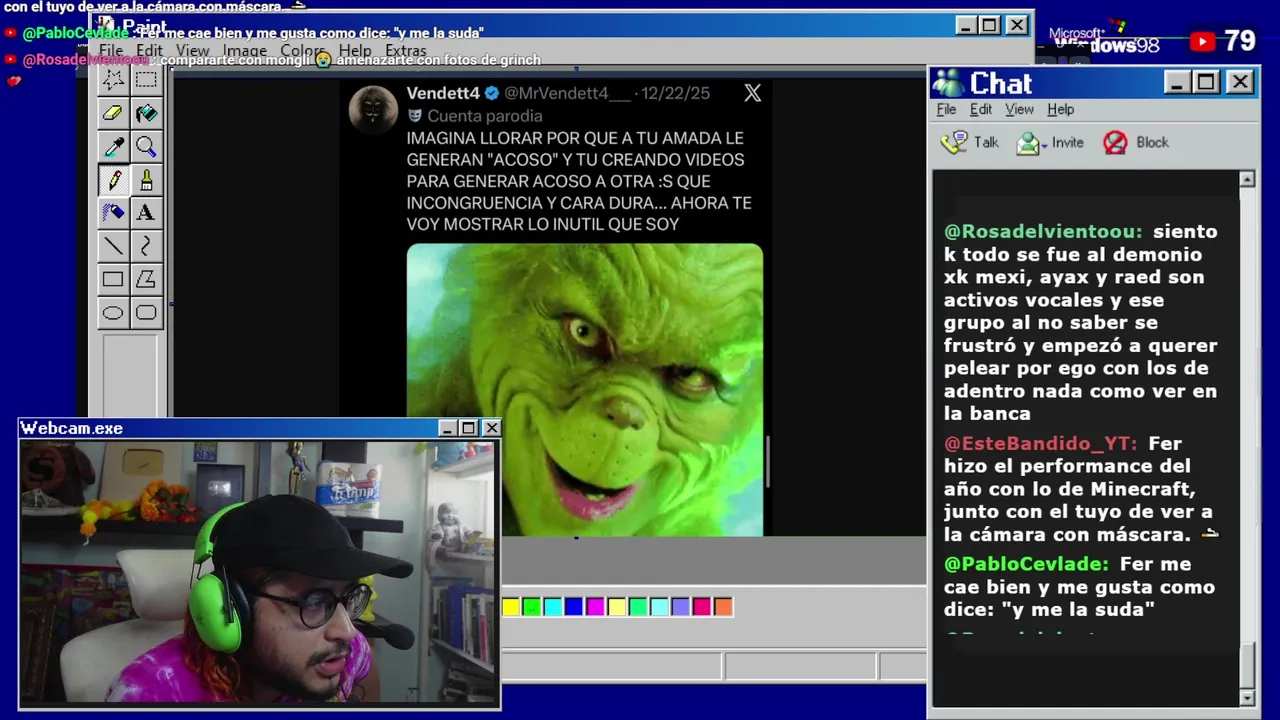Select the Pick Color eyedropper tool
This screenshot has height=720, width=1280.
pos(113,147)
